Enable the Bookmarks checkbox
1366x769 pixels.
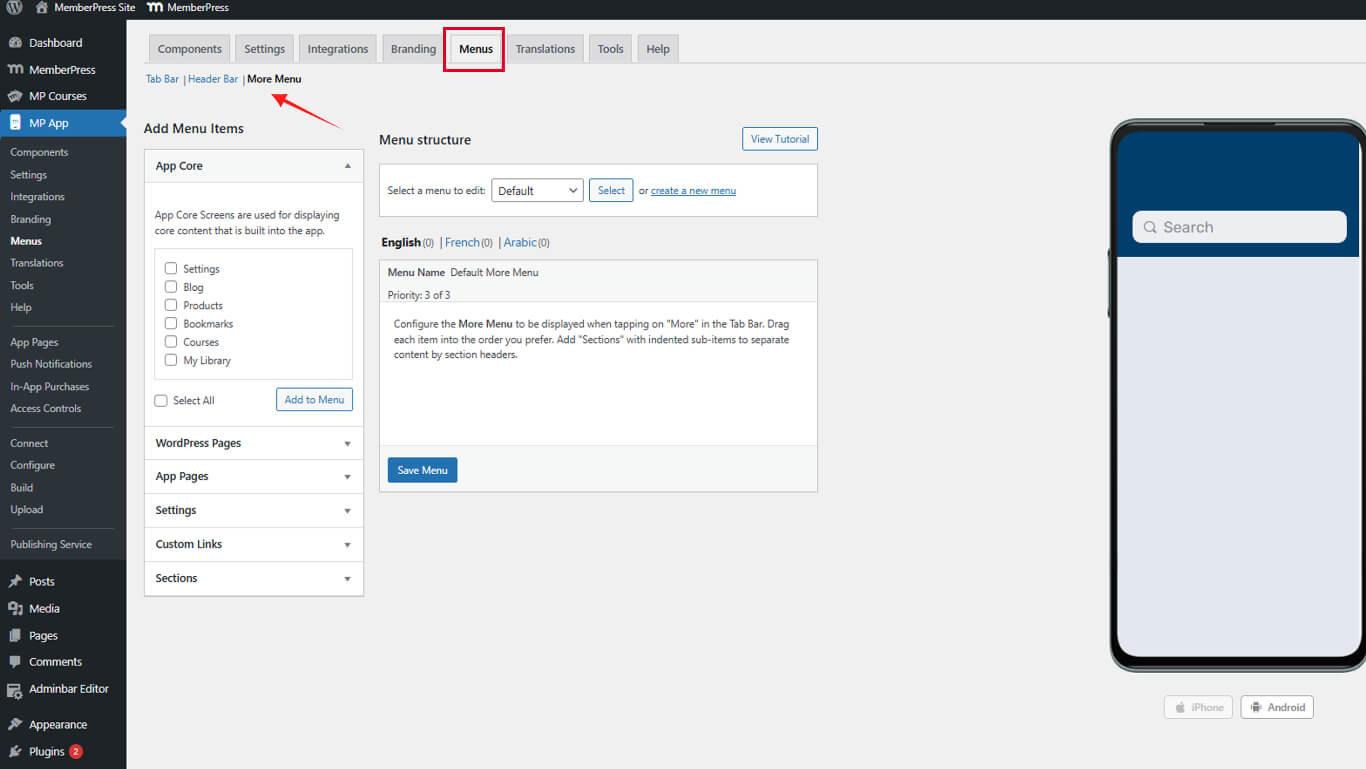tap(171, 324)
